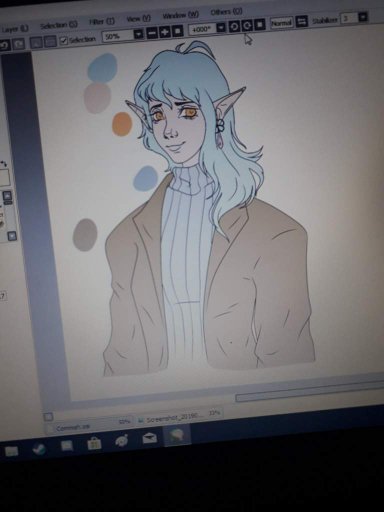Open Steam from the taskbar
The height and width of the screenshot is (512, 384).
coord(39,449)
